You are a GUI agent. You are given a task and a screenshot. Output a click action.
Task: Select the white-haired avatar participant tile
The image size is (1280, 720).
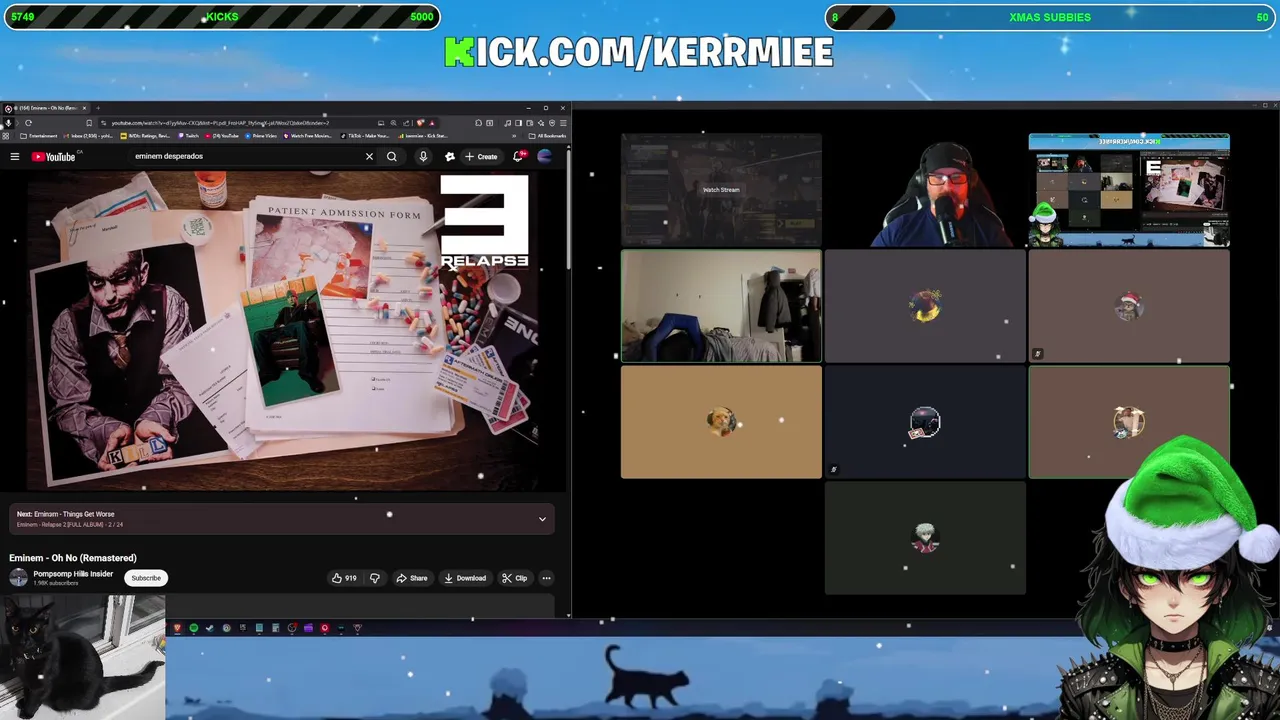[925, 538]
